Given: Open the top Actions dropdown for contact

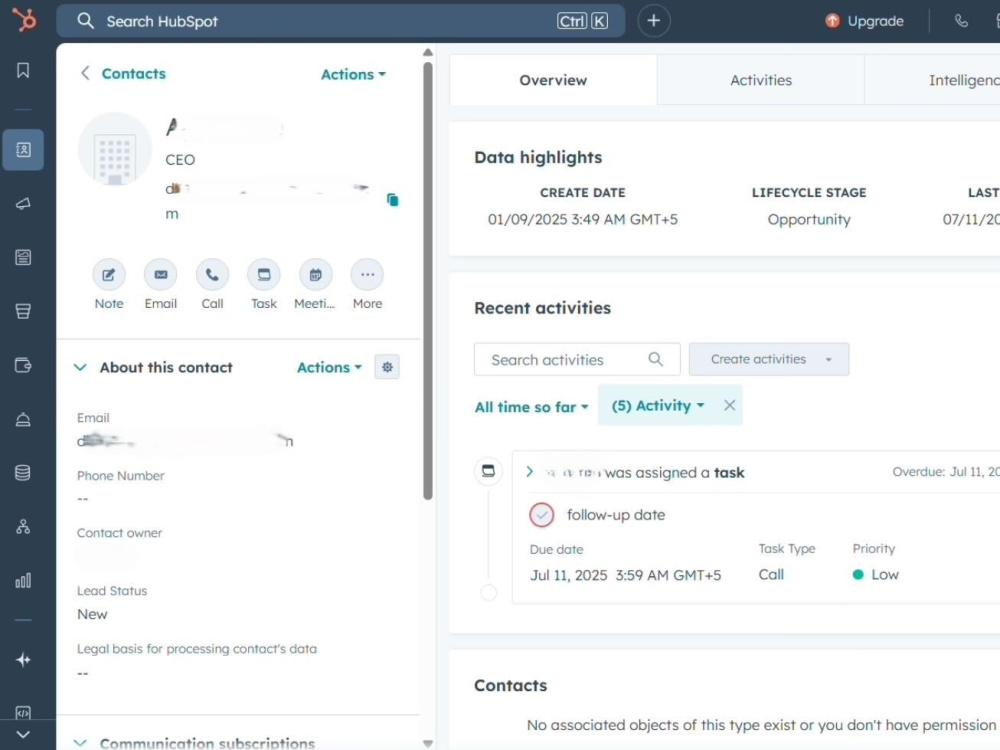Looking at the screenshot, I should [353, 74].
